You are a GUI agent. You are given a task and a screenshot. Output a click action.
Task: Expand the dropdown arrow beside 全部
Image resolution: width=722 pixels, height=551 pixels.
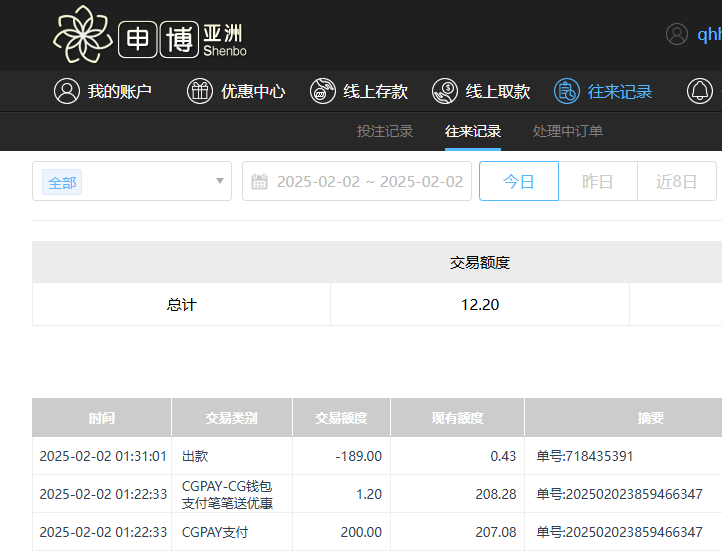[220, 182]
